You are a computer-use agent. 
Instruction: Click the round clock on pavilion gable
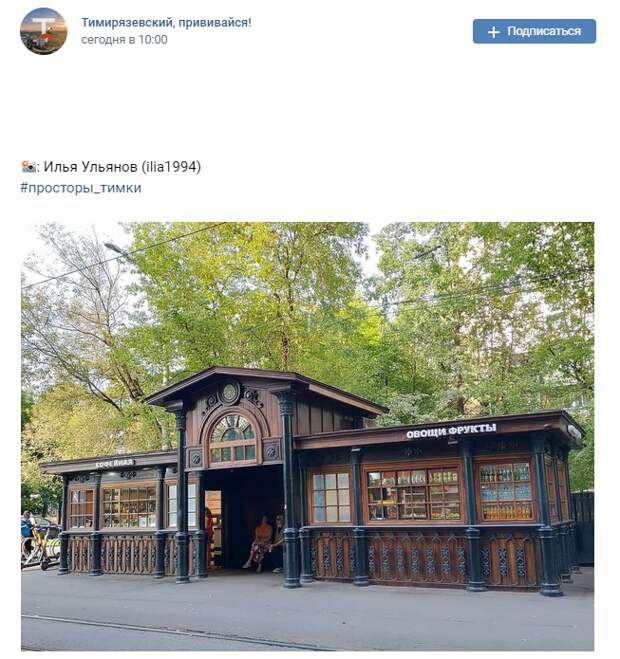pyautogui.click(x=230, y=393)
